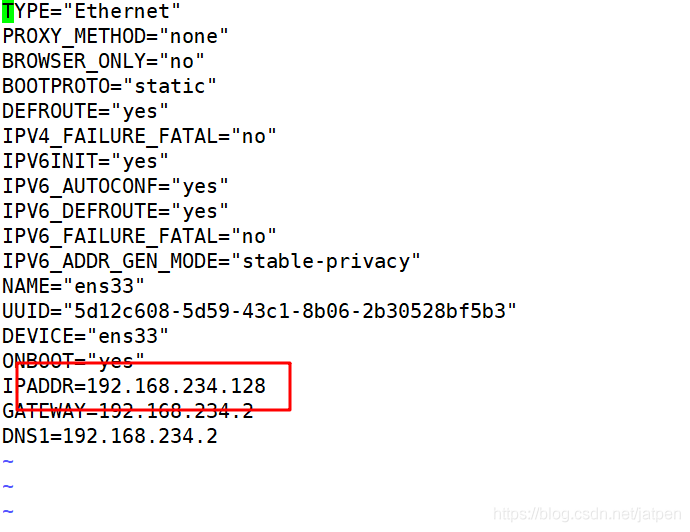Click the DEFROUTE="yes" line
Viewport: 690px width, 532px height.
pyautogui.click(x=85, y=111)
